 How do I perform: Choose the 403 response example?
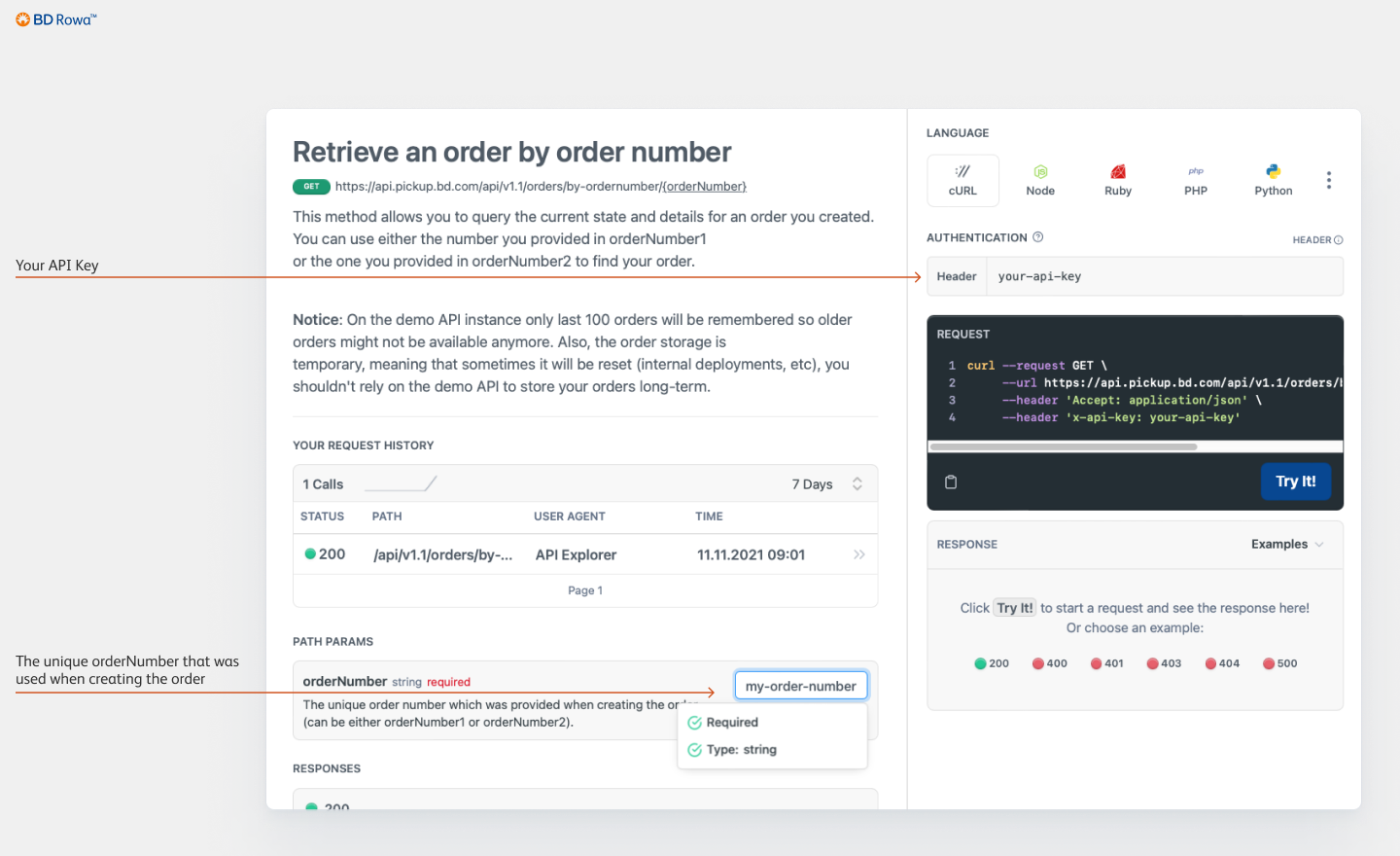tap(1164, 663)
